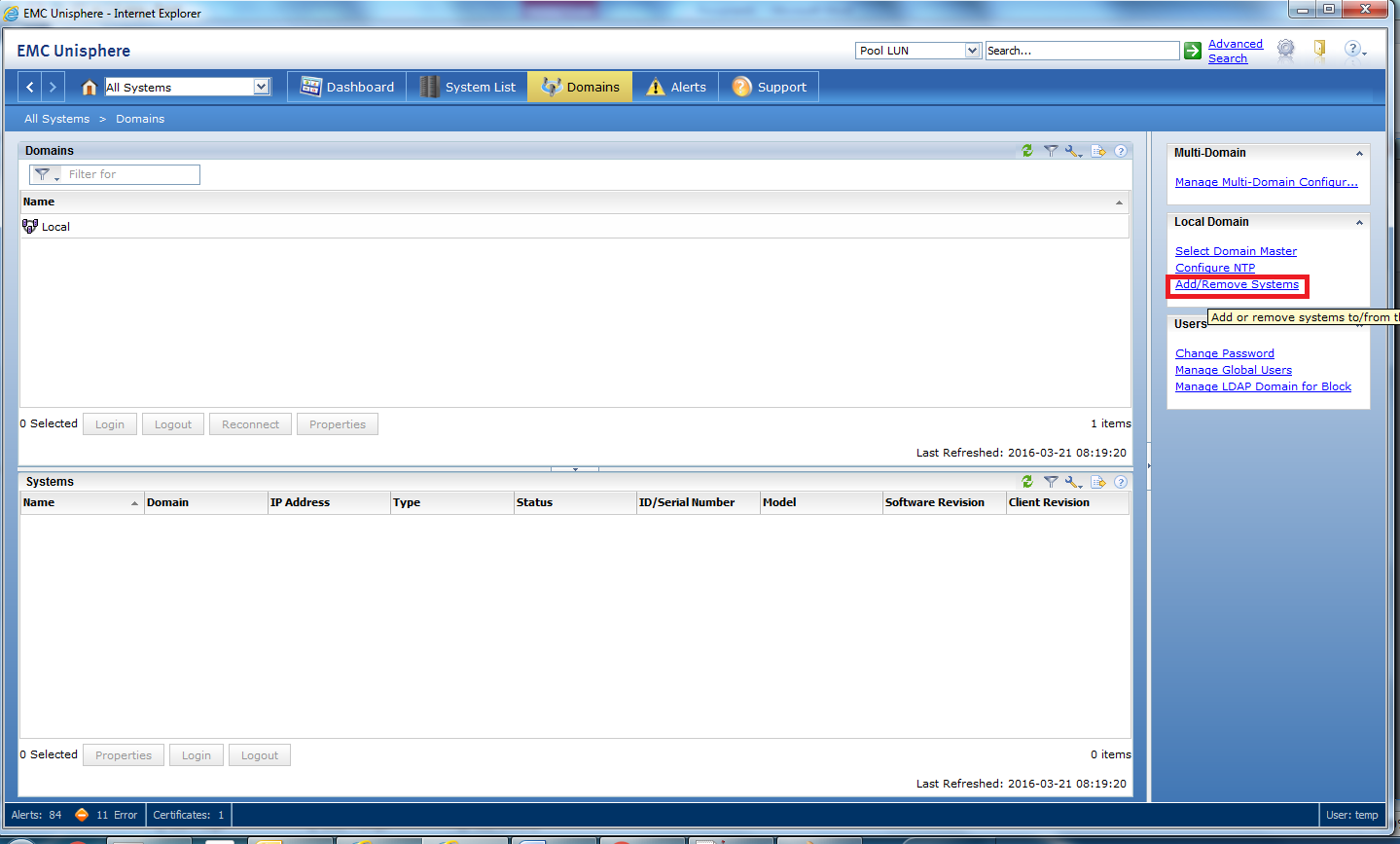Click the funnel icon beside Filter for

pyautogui.click(x=45, y=174)
